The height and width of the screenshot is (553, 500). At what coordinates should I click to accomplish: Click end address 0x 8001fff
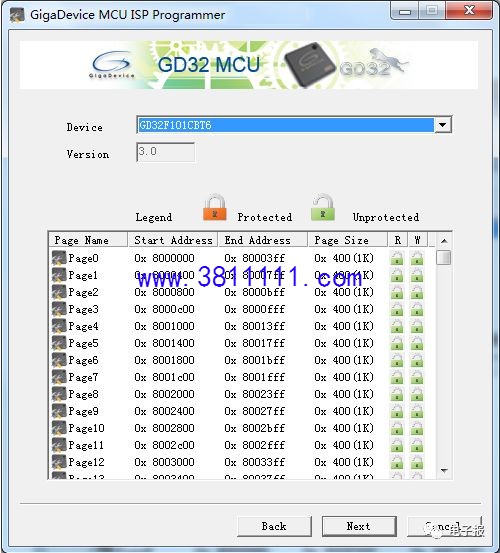pos(255,377)
